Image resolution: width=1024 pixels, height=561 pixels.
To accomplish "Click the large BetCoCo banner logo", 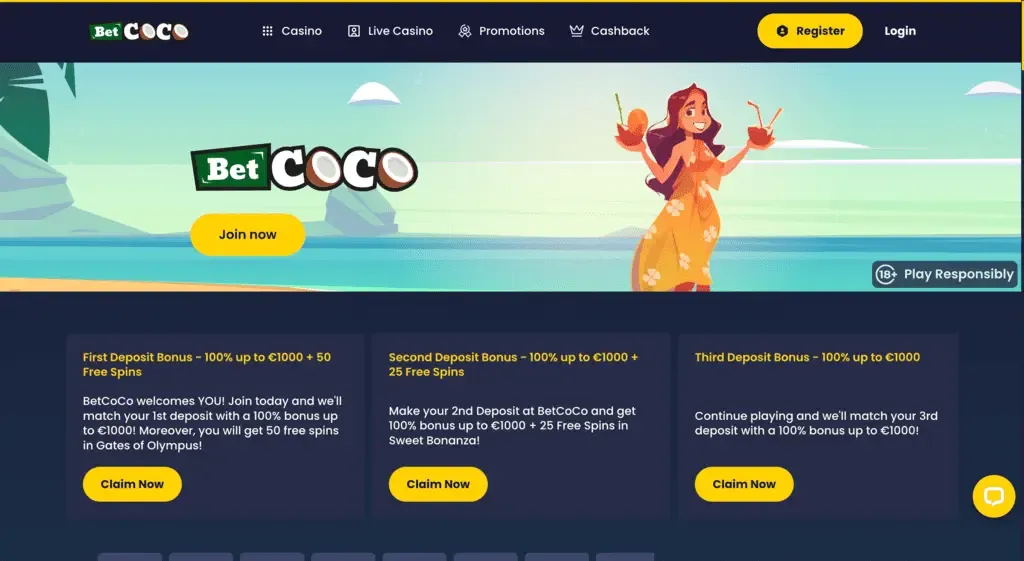I will (x=304, y=168).
